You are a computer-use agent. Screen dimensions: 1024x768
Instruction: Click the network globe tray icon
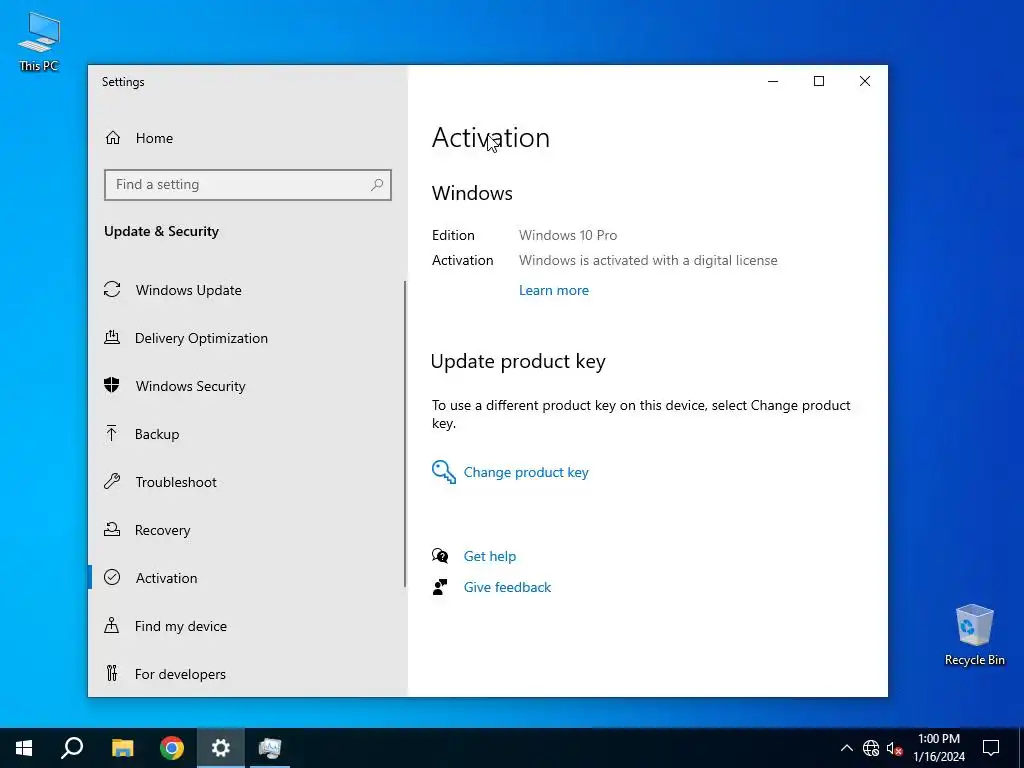[871, 748]
